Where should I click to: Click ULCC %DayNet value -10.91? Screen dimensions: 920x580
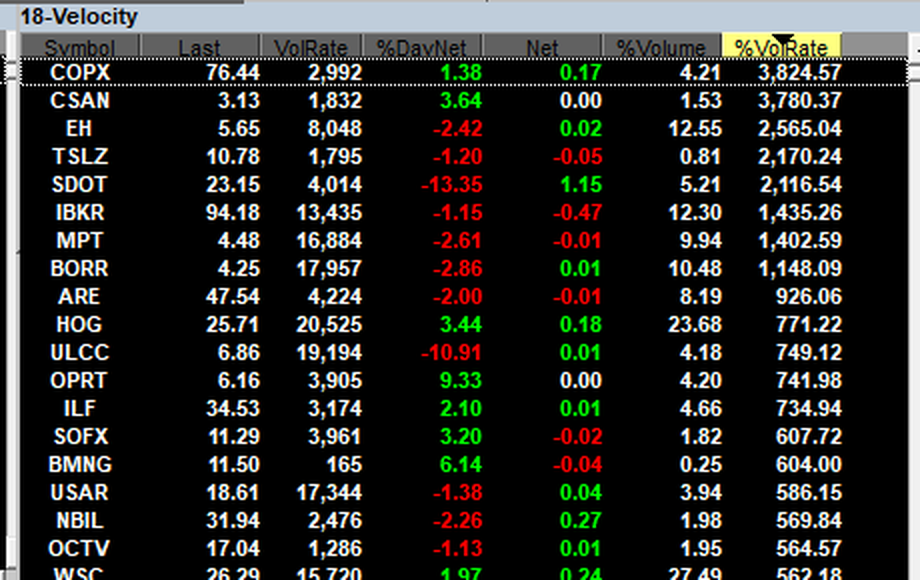point(452,352)
